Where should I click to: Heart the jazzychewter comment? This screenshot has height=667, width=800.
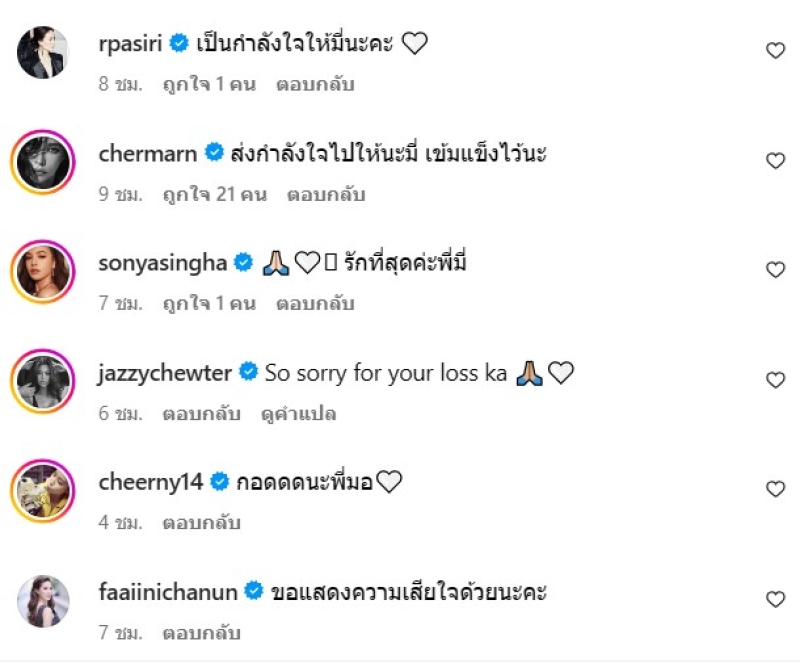point(775,380)
